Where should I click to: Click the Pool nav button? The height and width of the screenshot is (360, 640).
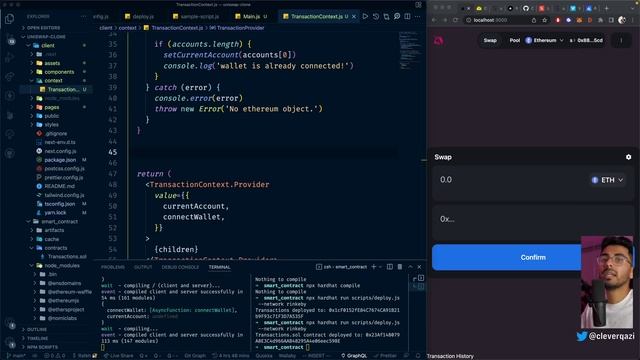514,40
